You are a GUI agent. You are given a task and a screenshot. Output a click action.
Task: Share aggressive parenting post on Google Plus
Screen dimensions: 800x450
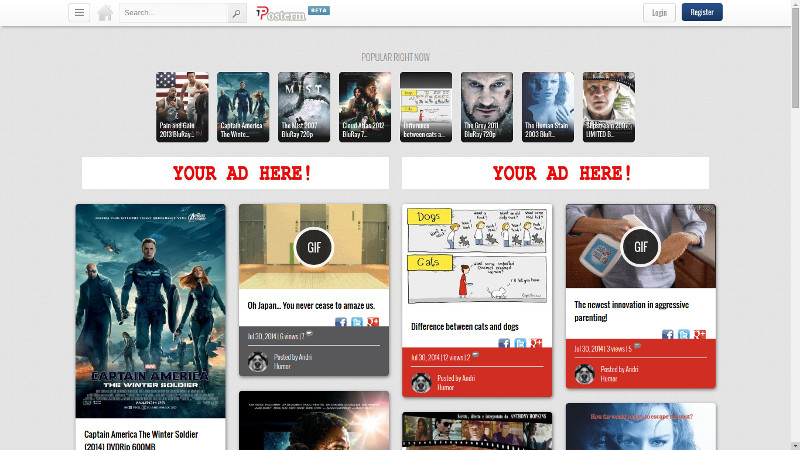pyautogui.click(x=699, y=334)
